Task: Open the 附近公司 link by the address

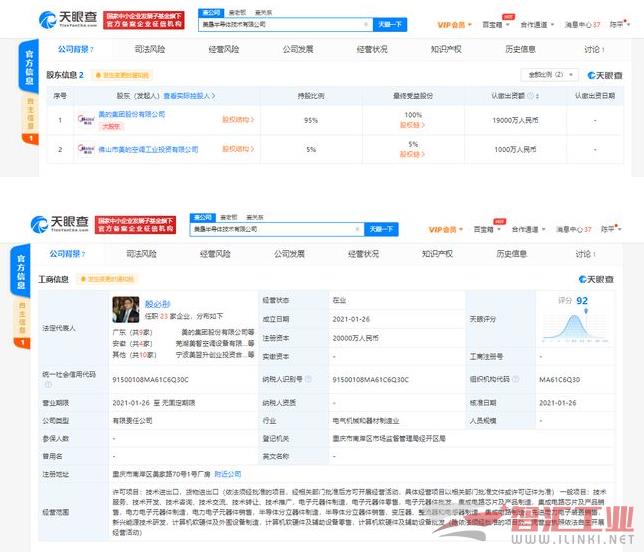Action: (x=228, y=474)
